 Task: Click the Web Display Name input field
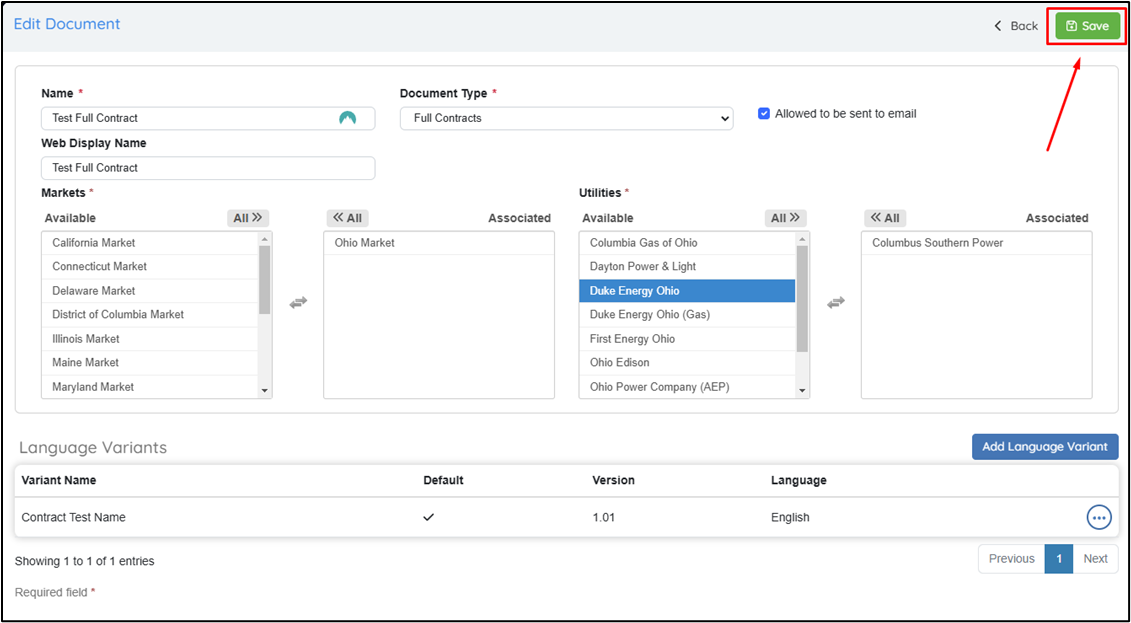[x=208, y=168]
